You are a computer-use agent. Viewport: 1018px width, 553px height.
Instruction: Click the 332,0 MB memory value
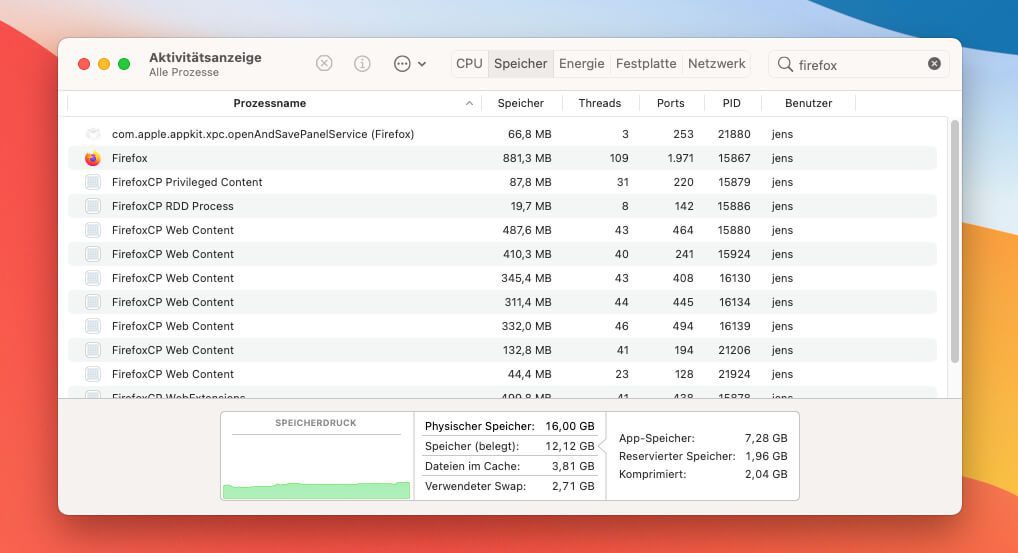[526, 326]
